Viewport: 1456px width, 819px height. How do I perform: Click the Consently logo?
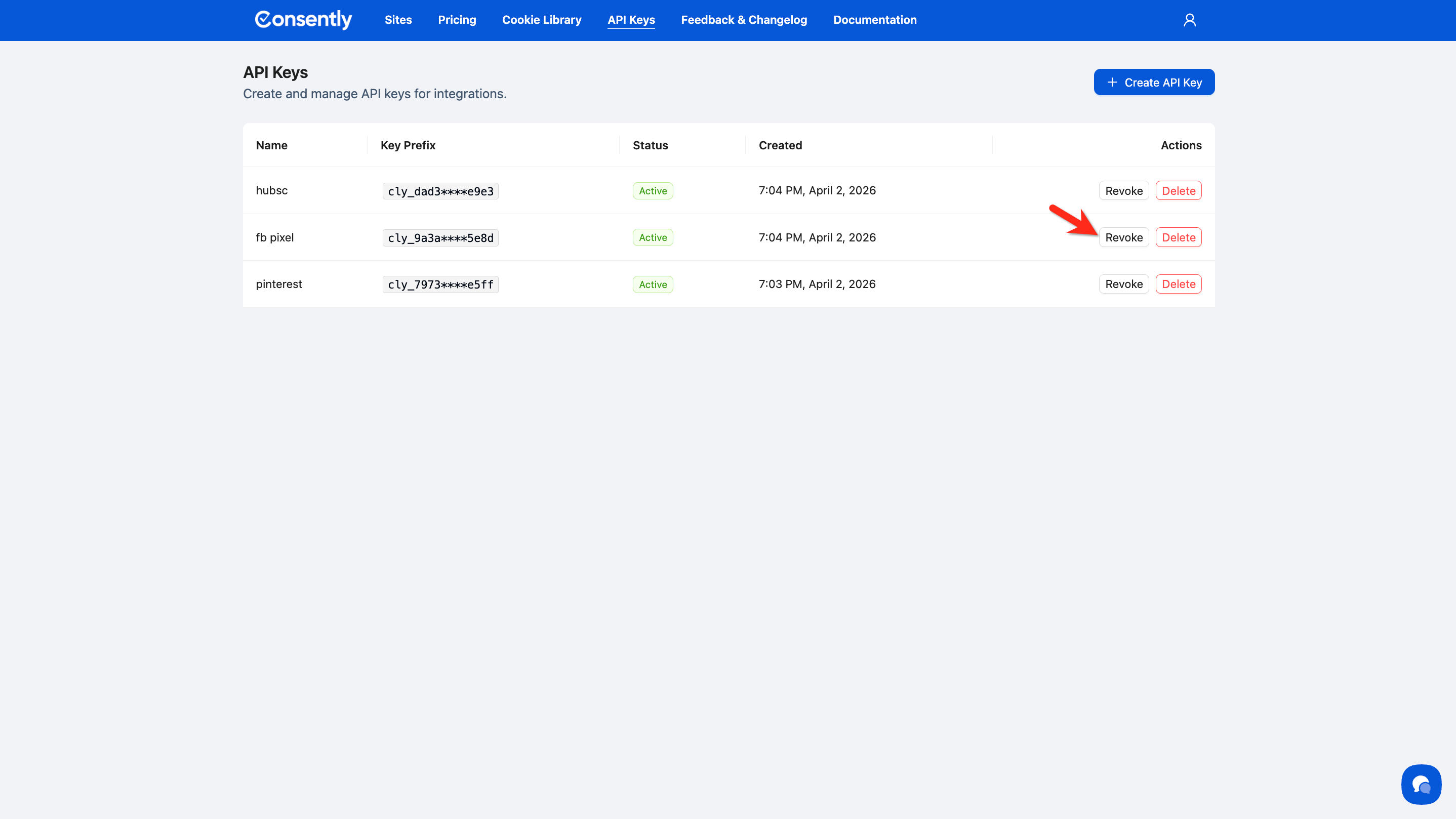click(303, 20)
